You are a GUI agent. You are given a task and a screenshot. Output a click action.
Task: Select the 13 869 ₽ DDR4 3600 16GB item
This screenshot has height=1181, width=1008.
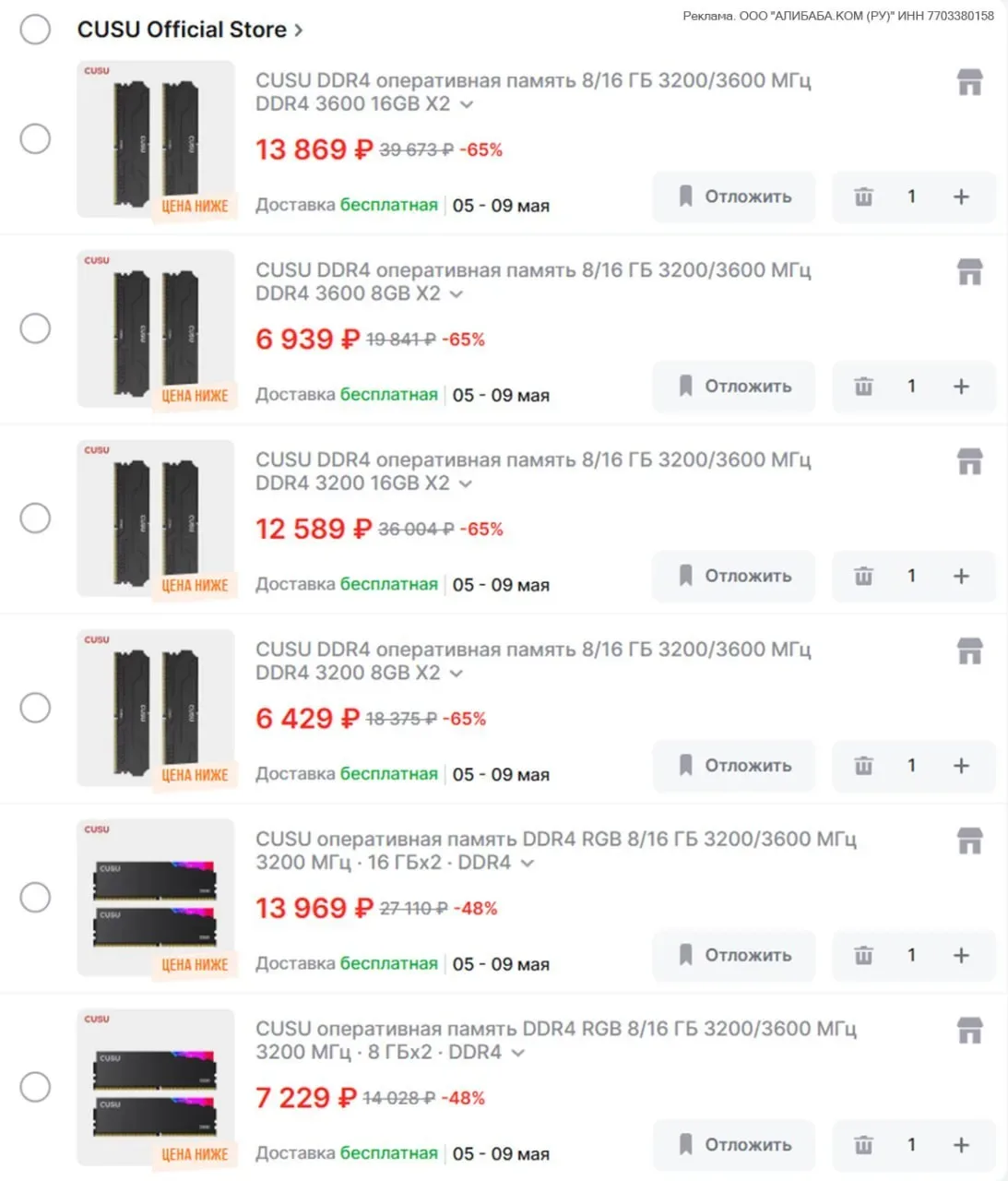pos(35,139)
